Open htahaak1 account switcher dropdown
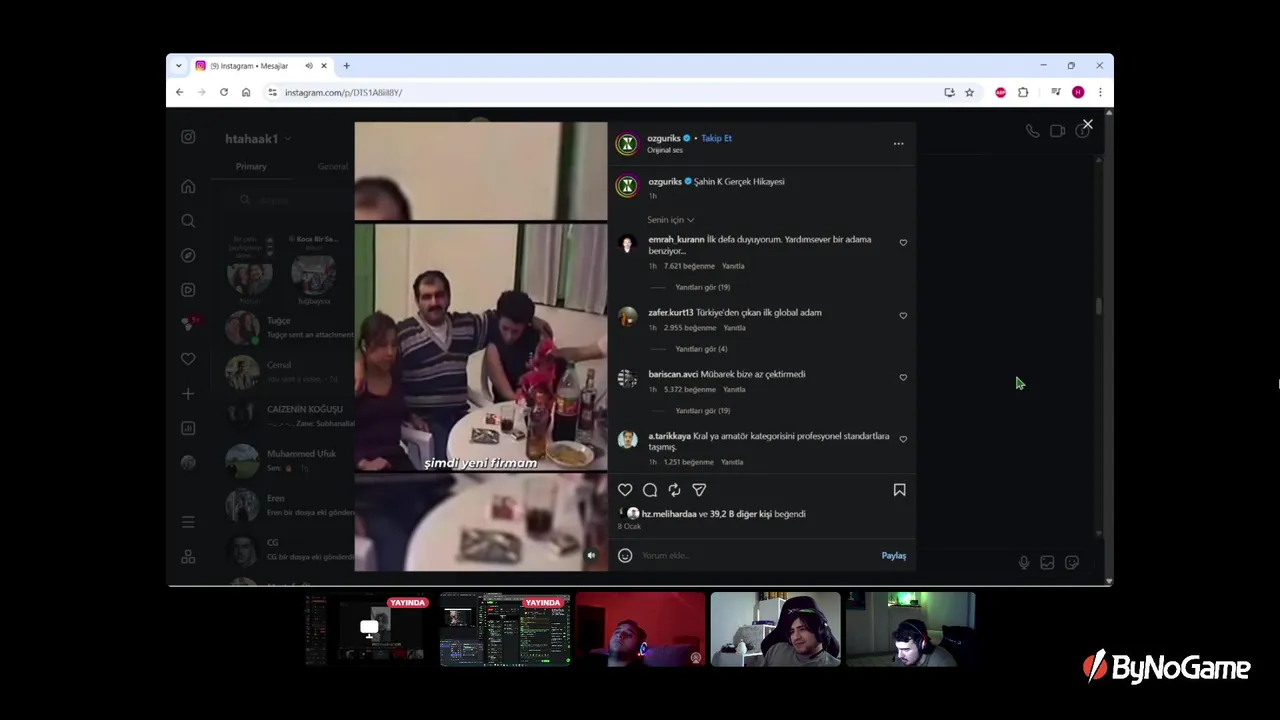Screen dimensions: 1280x720 (258, 139)
